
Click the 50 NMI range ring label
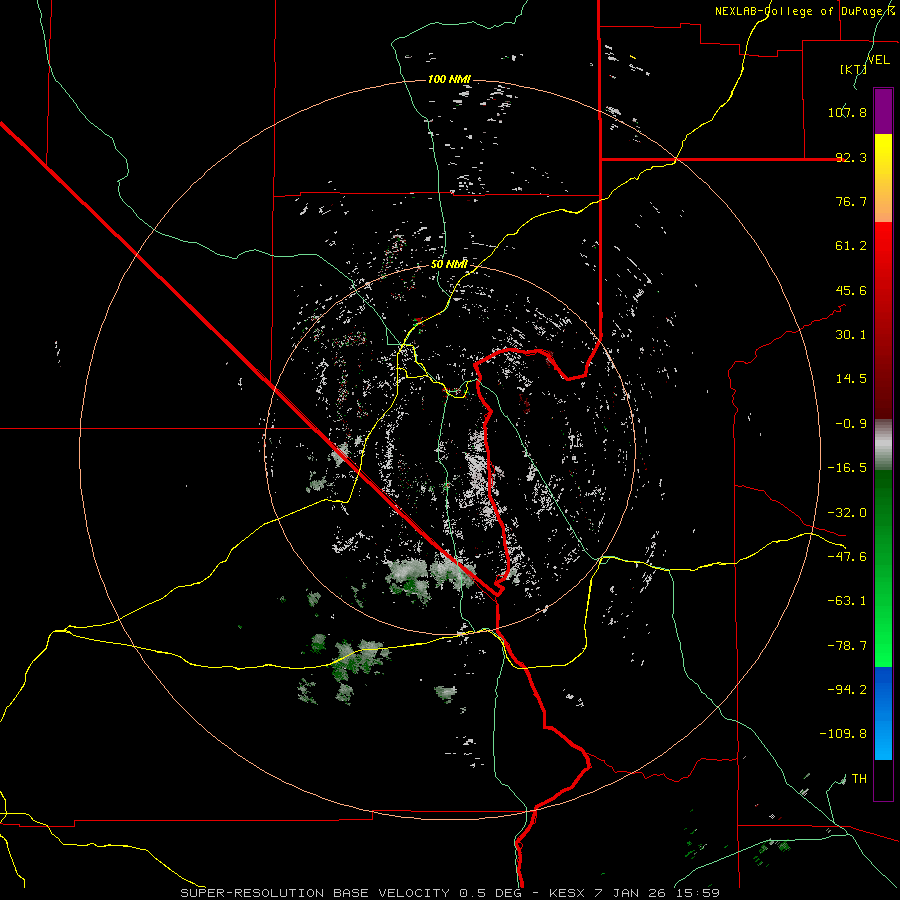pyautogui.click(x=449, y=264)
